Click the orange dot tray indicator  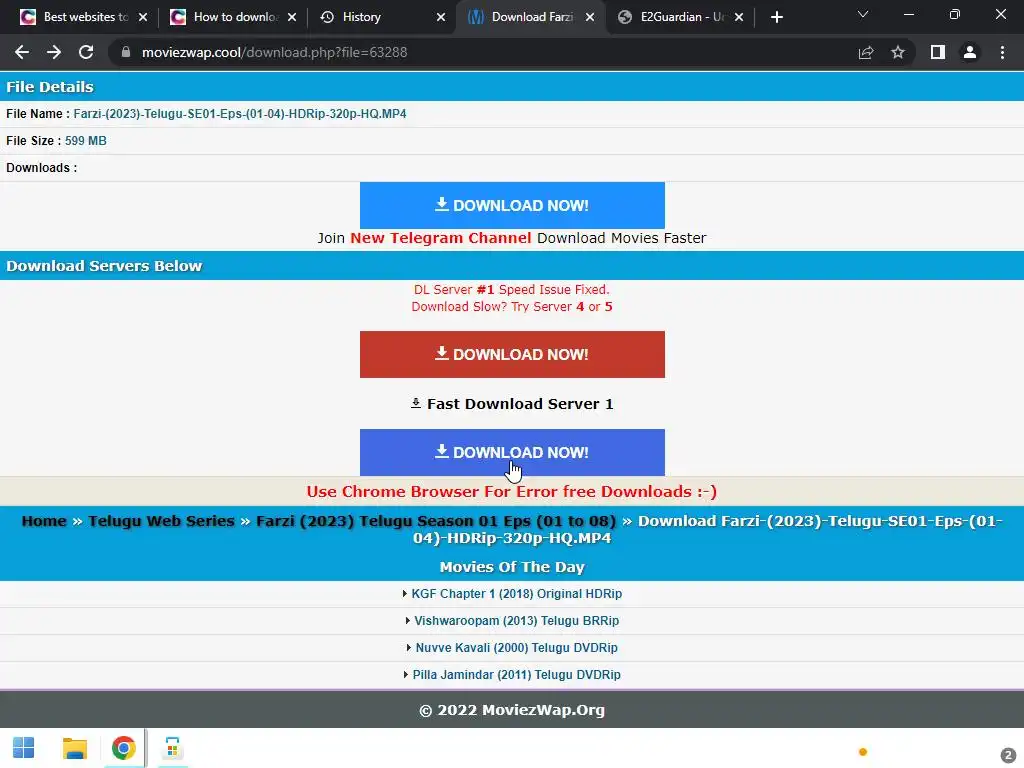click(863, 752)
